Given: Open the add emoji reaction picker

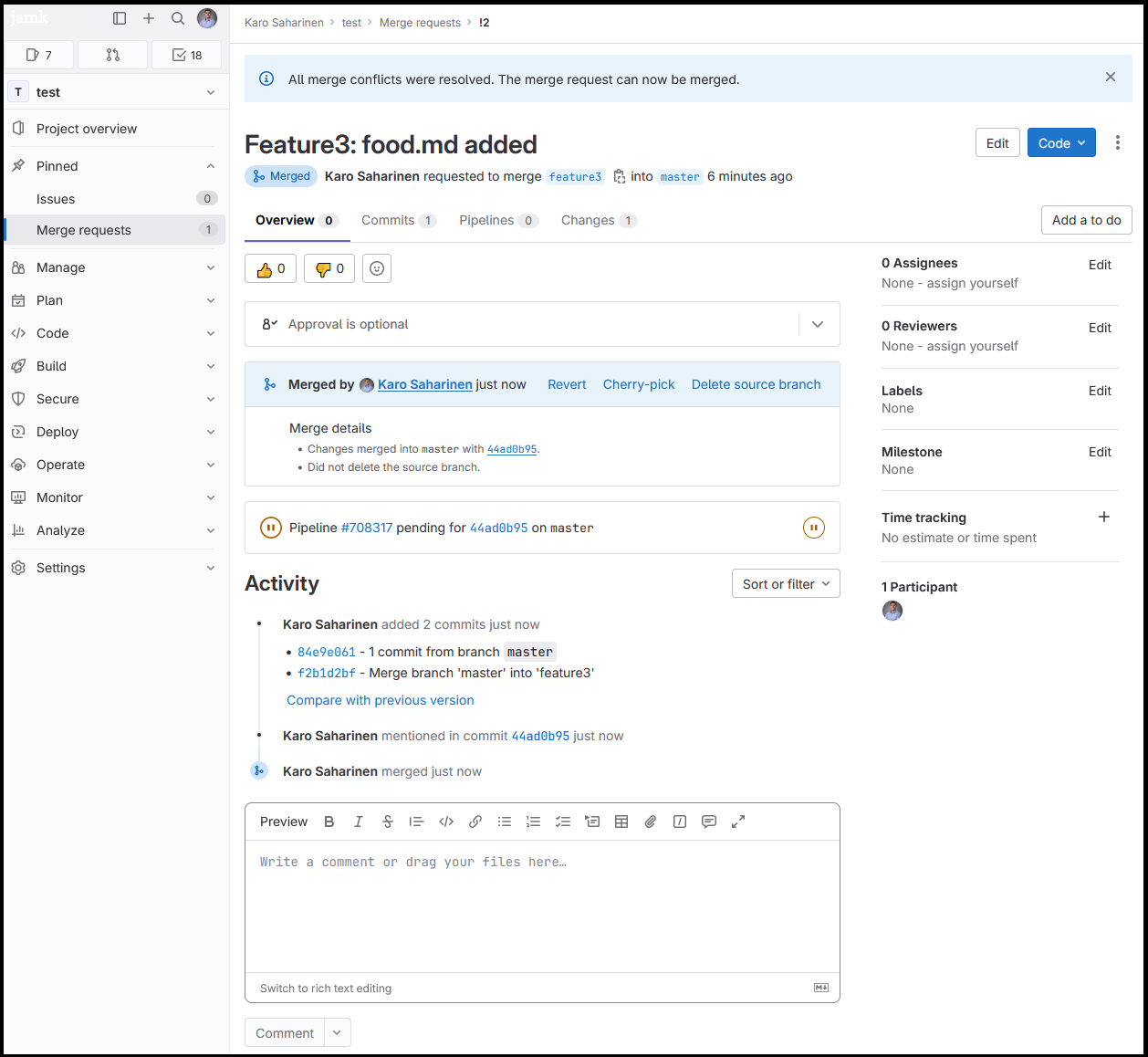Looking at the screenshot, I should [x=377, y=268].
